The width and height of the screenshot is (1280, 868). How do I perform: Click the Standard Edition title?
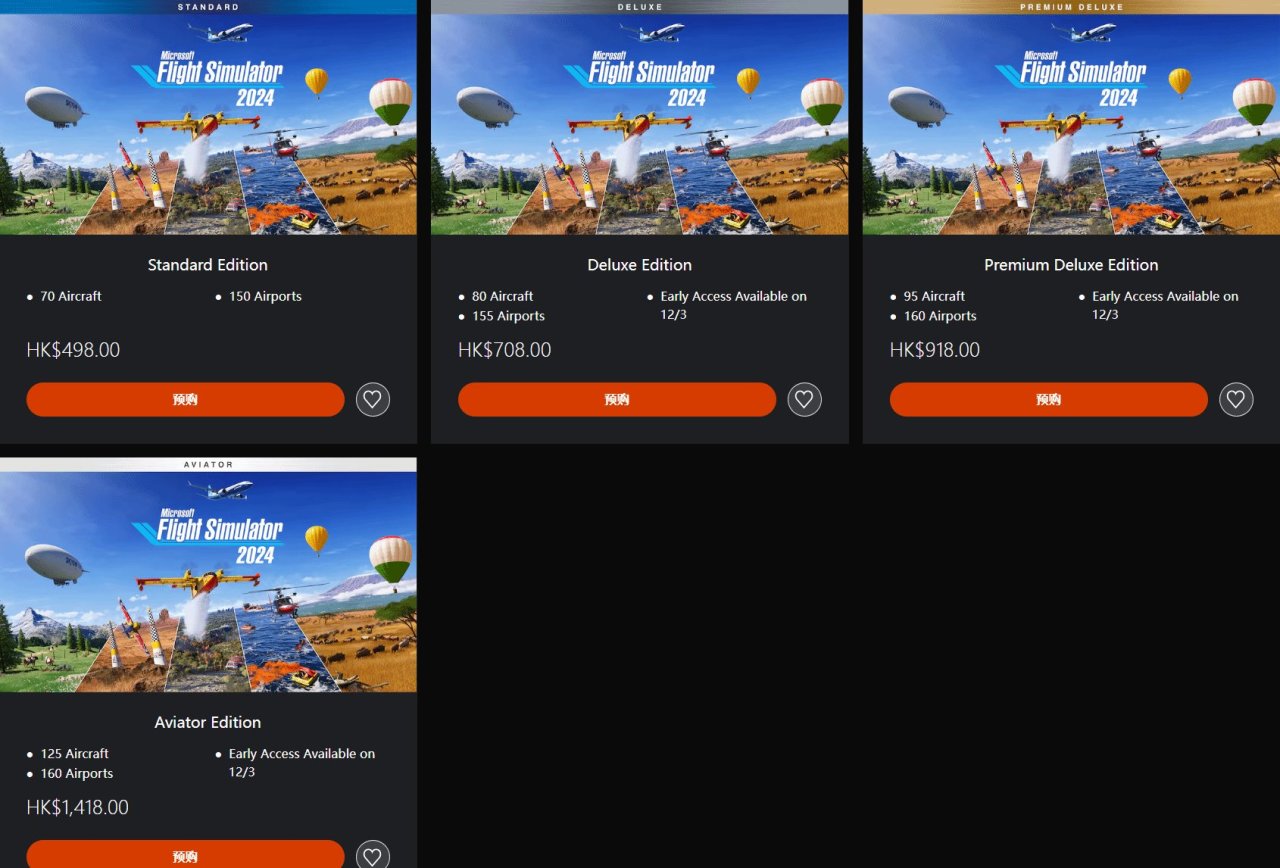(208, 265)
